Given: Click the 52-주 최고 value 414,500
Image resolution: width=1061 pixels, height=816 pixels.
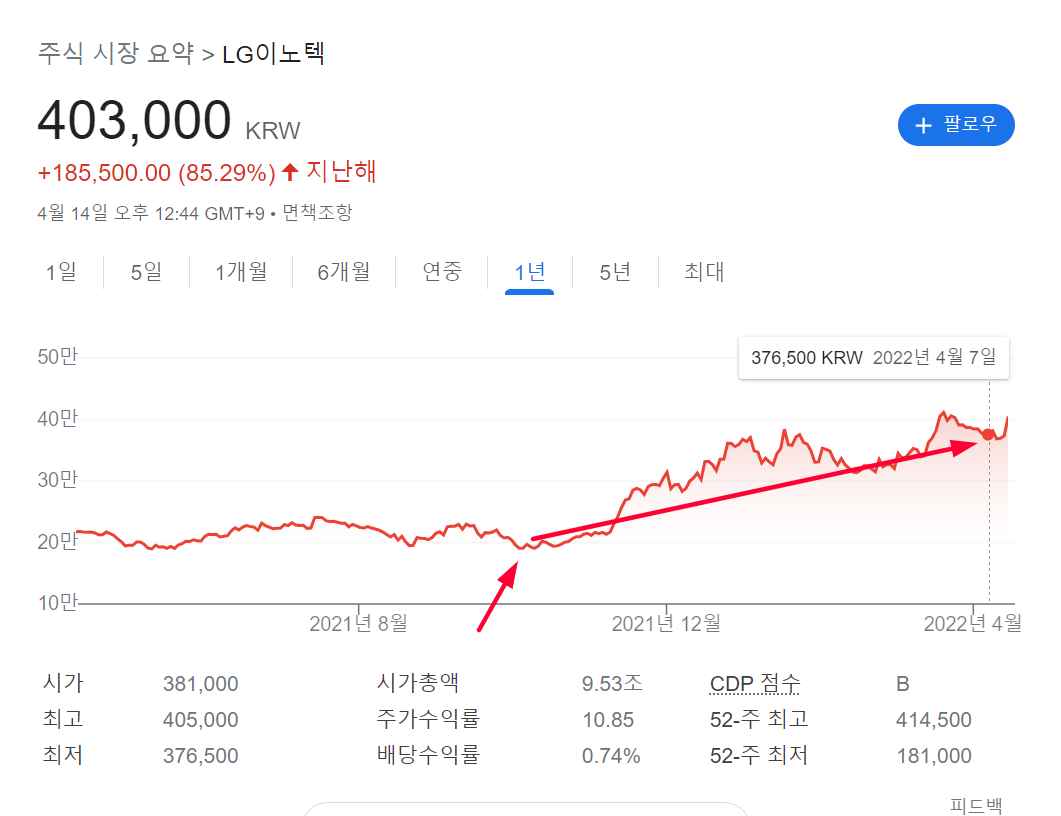Looking at the screenshot, I should [x=934, y=720].
